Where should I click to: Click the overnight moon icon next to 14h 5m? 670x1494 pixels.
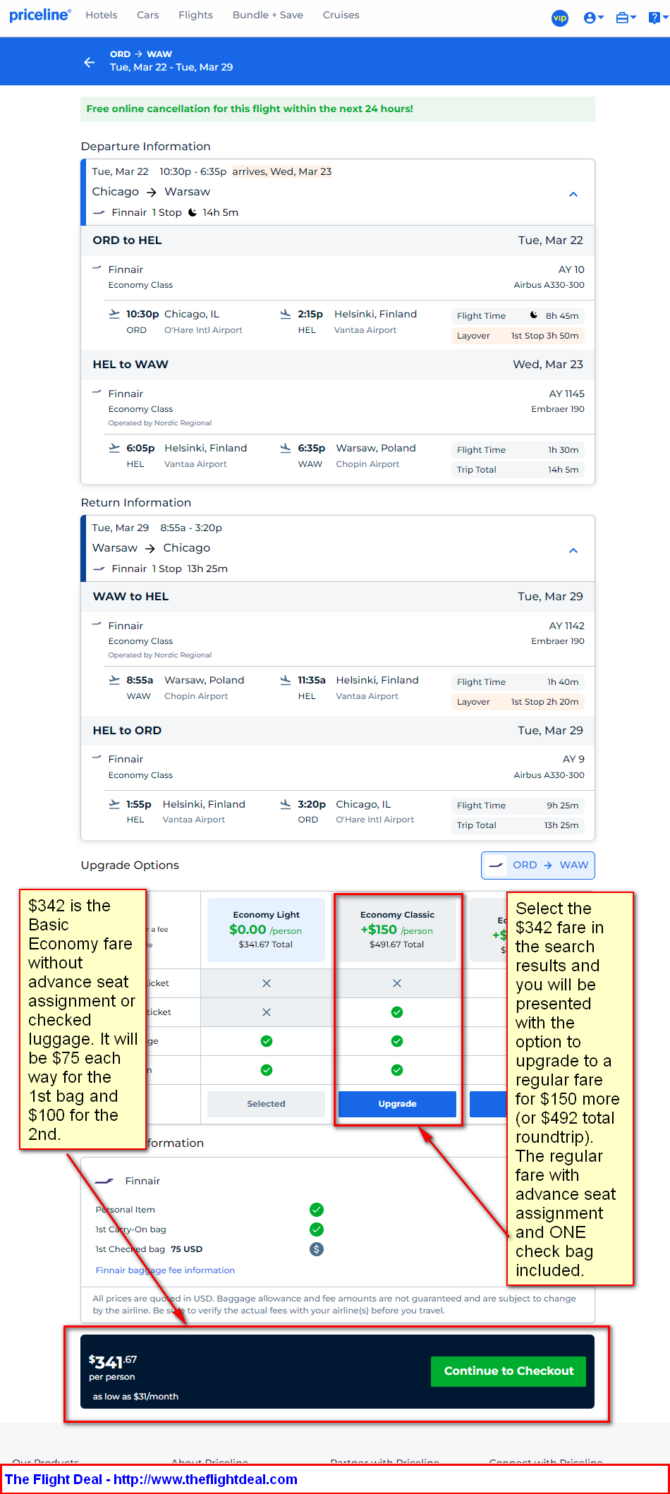point(194,212)
